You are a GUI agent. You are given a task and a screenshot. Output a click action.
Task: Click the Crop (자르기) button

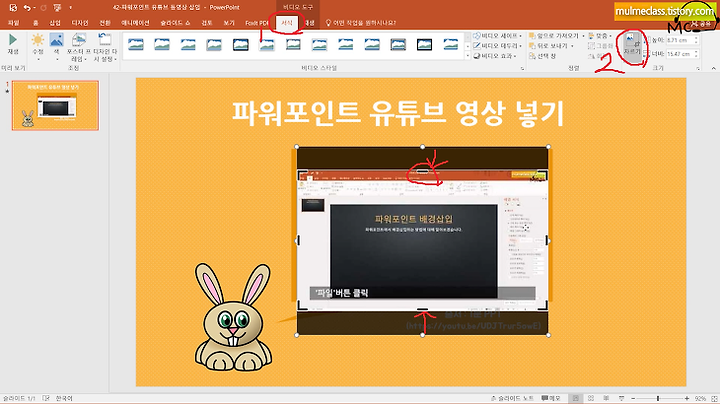tap(632, 46)
